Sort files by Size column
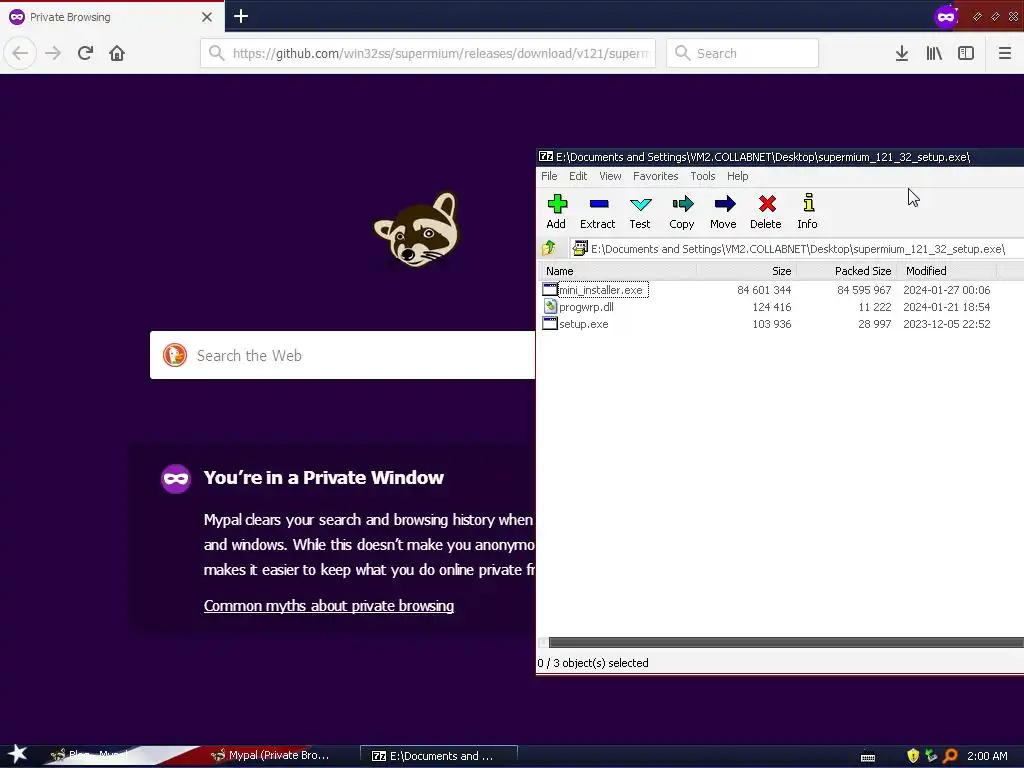1024x768 pixels. pos(746,270)
